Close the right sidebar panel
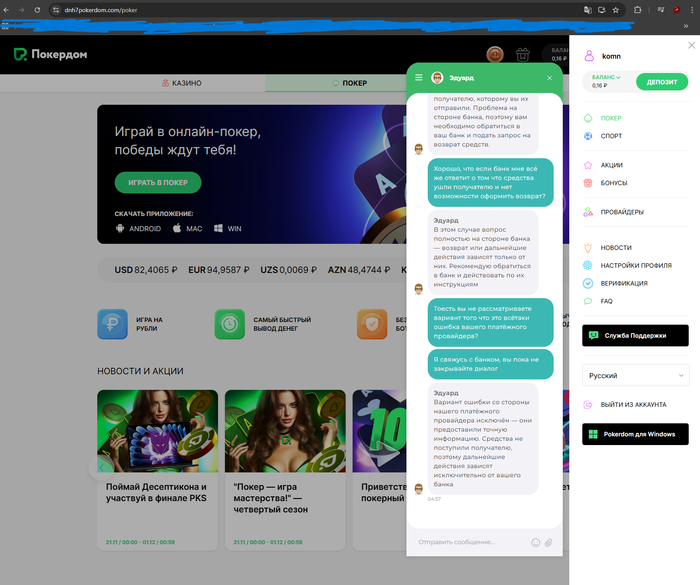Image resolution: width=700 pixels, height=585 pixels. (692, 45)
